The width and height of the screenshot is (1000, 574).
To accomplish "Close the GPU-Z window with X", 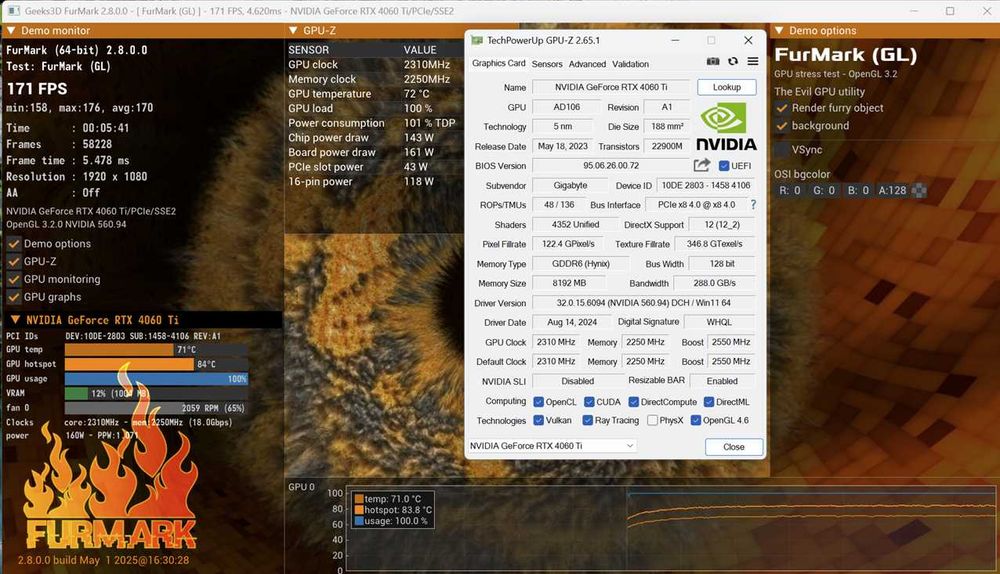I will click(x=748, y=40).
